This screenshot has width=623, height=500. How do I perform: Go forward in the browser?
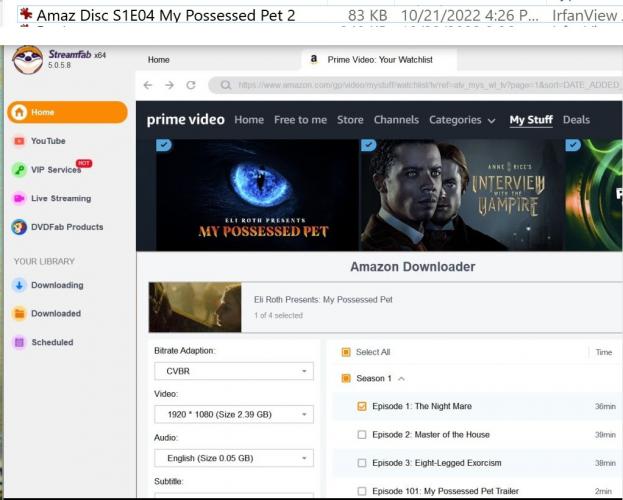tap(170, 85)
